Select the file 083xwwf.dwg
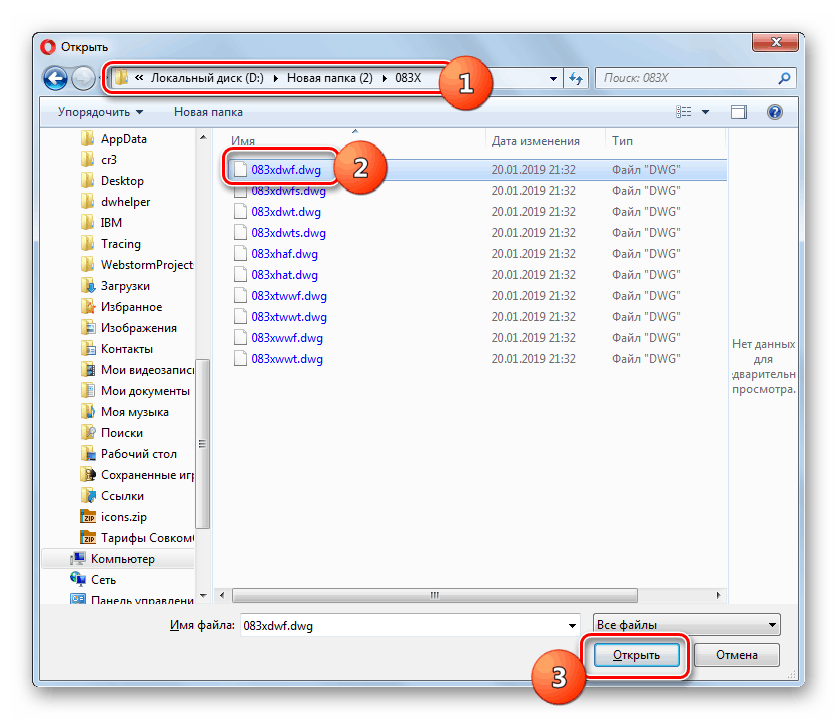 tap(287, 338)
